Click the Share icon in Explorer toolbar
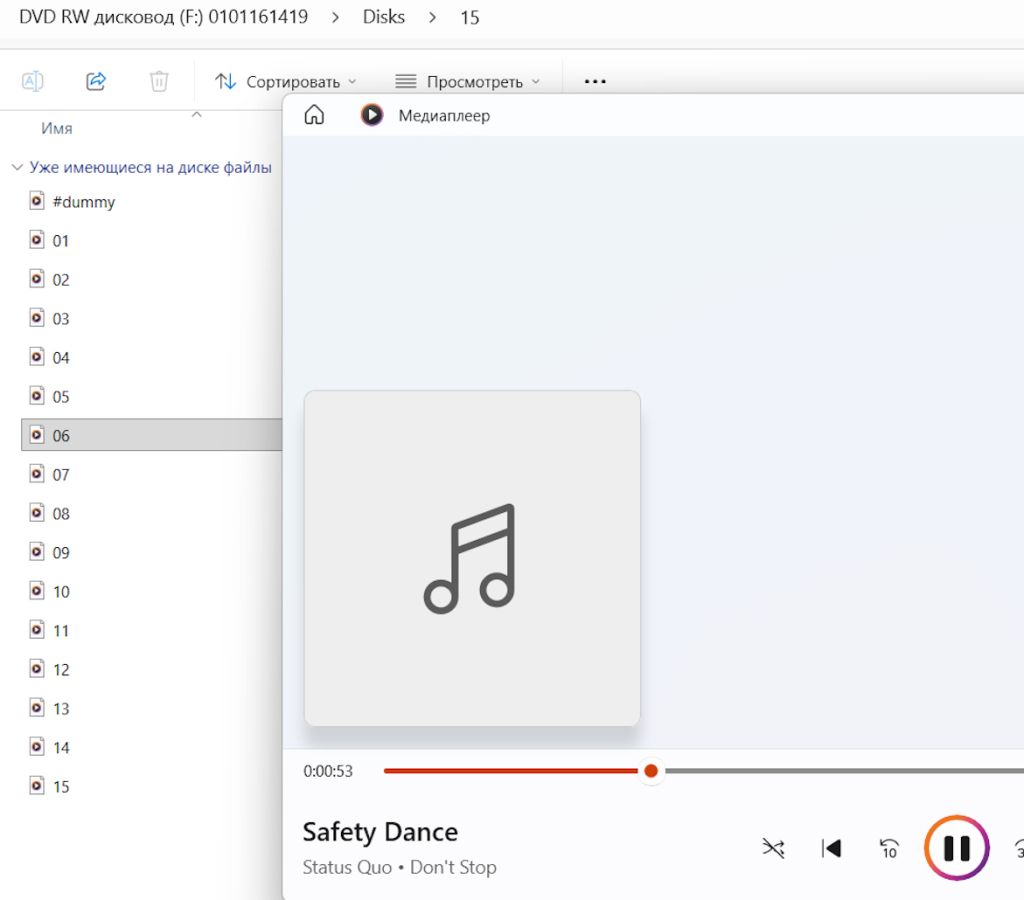 (96, 81)
